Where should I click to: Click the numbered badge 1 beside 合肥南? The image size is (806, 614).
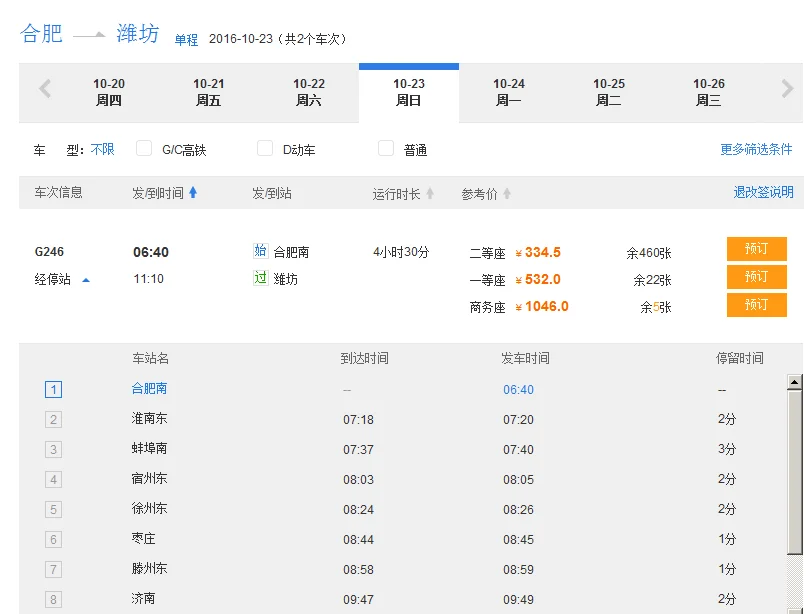54,389
